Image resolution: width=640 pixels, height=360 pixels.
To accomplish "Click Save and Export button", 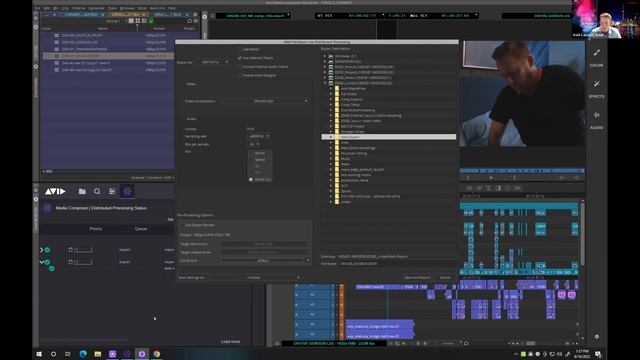I will pyautogui.click(x=417, y=278).
